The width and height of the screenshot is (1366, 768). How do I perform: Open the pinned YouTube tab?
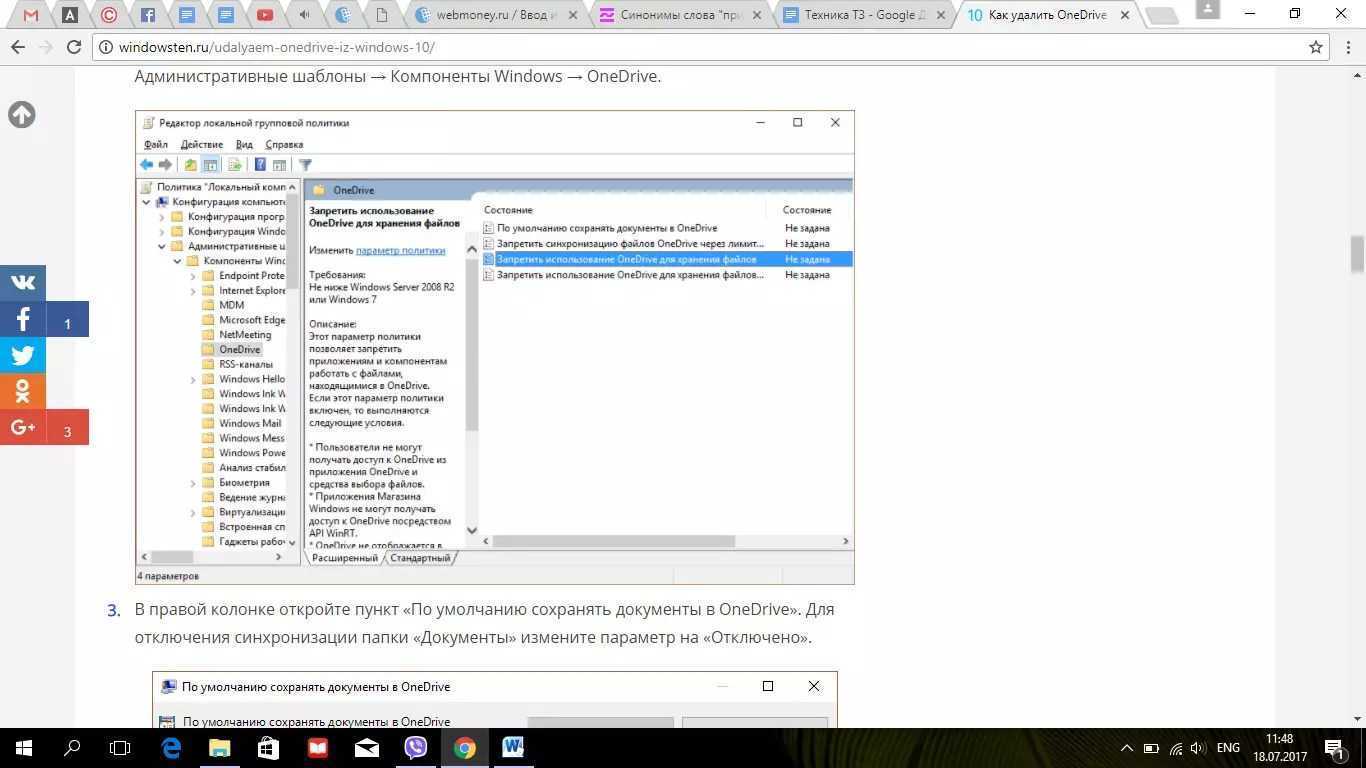(x=265, y=15)
